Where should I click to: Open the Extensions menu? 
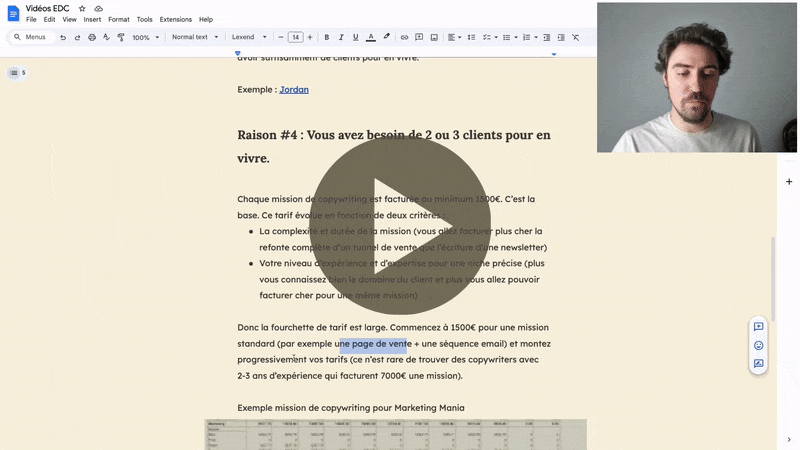click(x=176, y=19)
